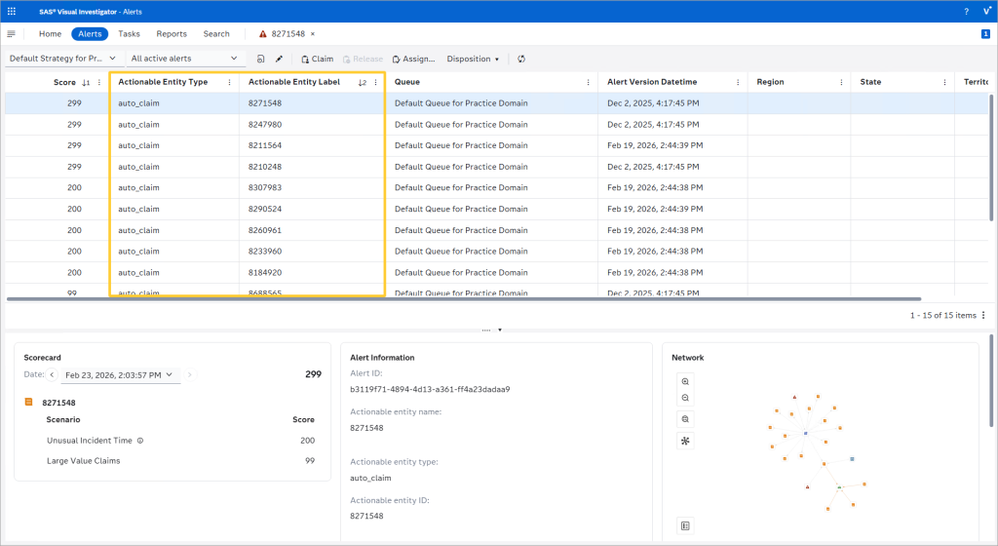This screenshot has width=998, height=546.
Task: Click info icon beside Unusual Incident Time
Action: [141, 440]
